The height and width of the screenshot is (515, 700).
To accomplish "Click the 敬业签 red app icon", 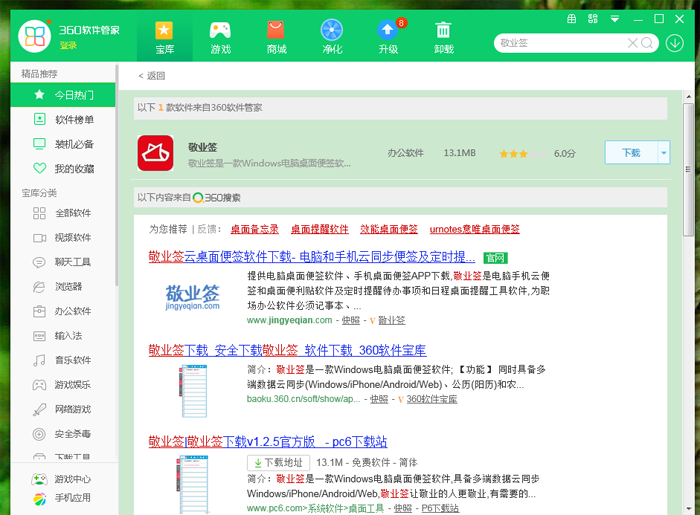I will click(x=155, y=153).
